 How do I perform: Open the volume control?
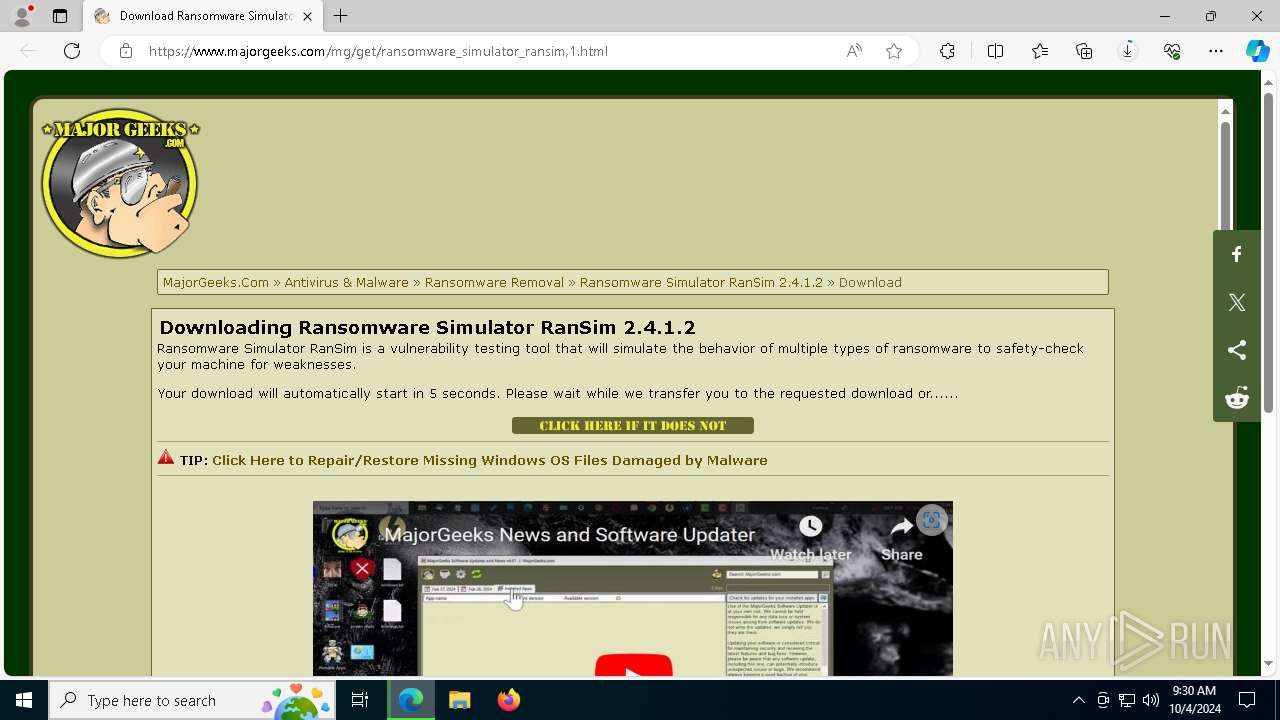coord(1151,700)
